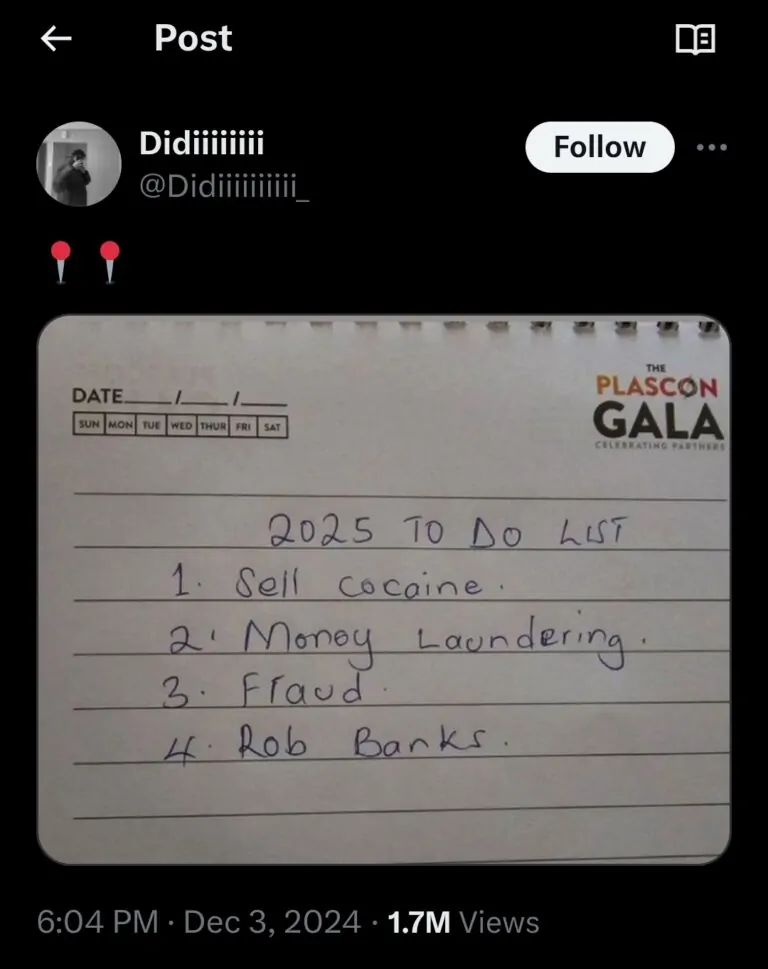Click Didiiiiiiiii's profile avatar

[79, 164]
